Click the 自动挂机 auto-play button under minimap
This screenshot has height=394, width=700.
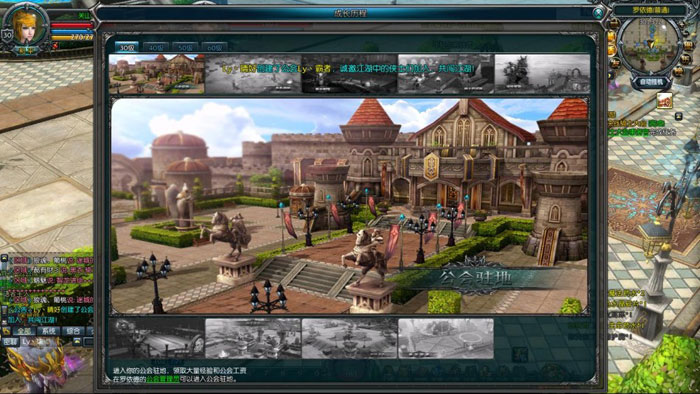(x=651, y=82)
